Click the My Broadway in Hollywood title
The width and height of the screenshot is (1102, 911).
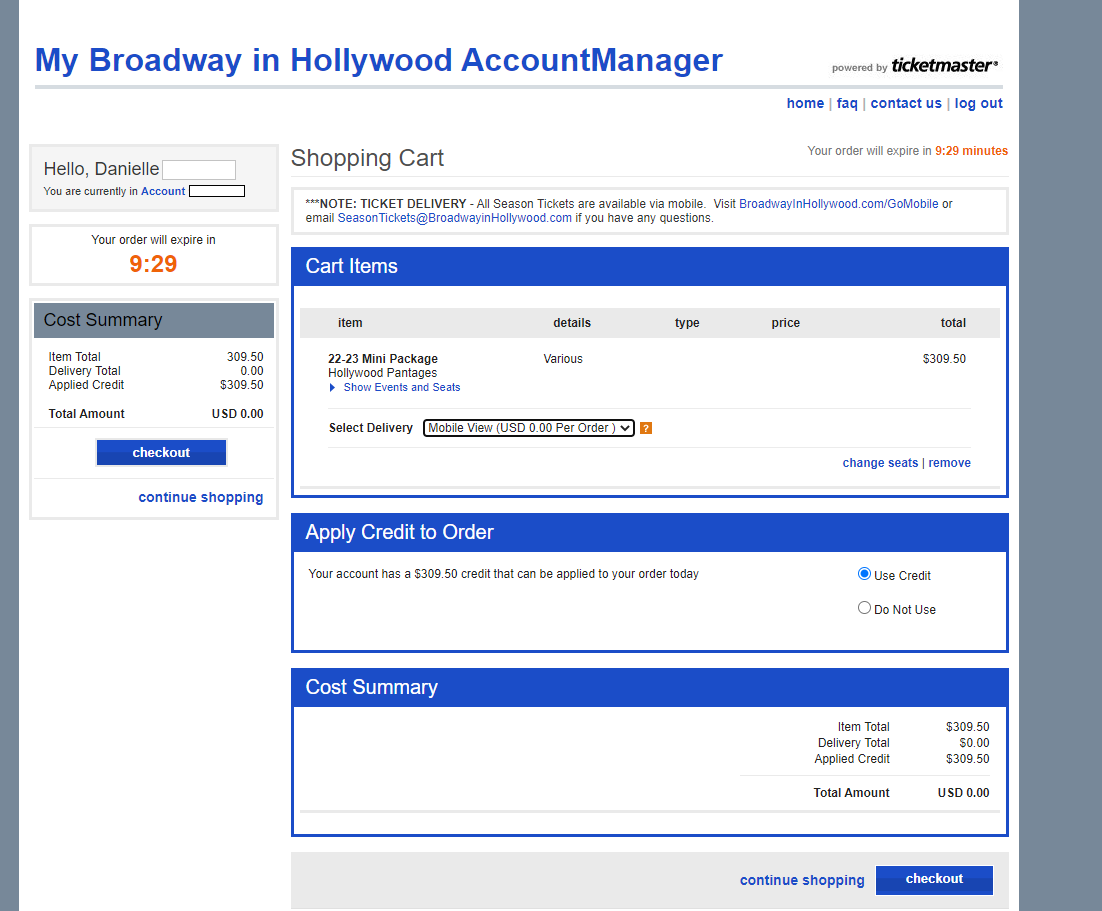click(379, 60)
